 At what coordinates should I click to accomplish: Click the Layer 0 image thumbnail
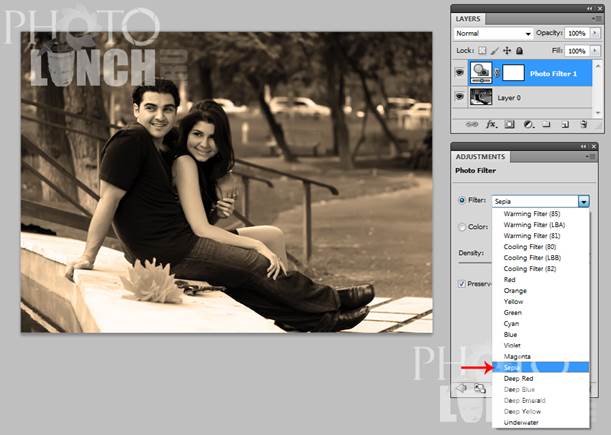click(481, 97)
